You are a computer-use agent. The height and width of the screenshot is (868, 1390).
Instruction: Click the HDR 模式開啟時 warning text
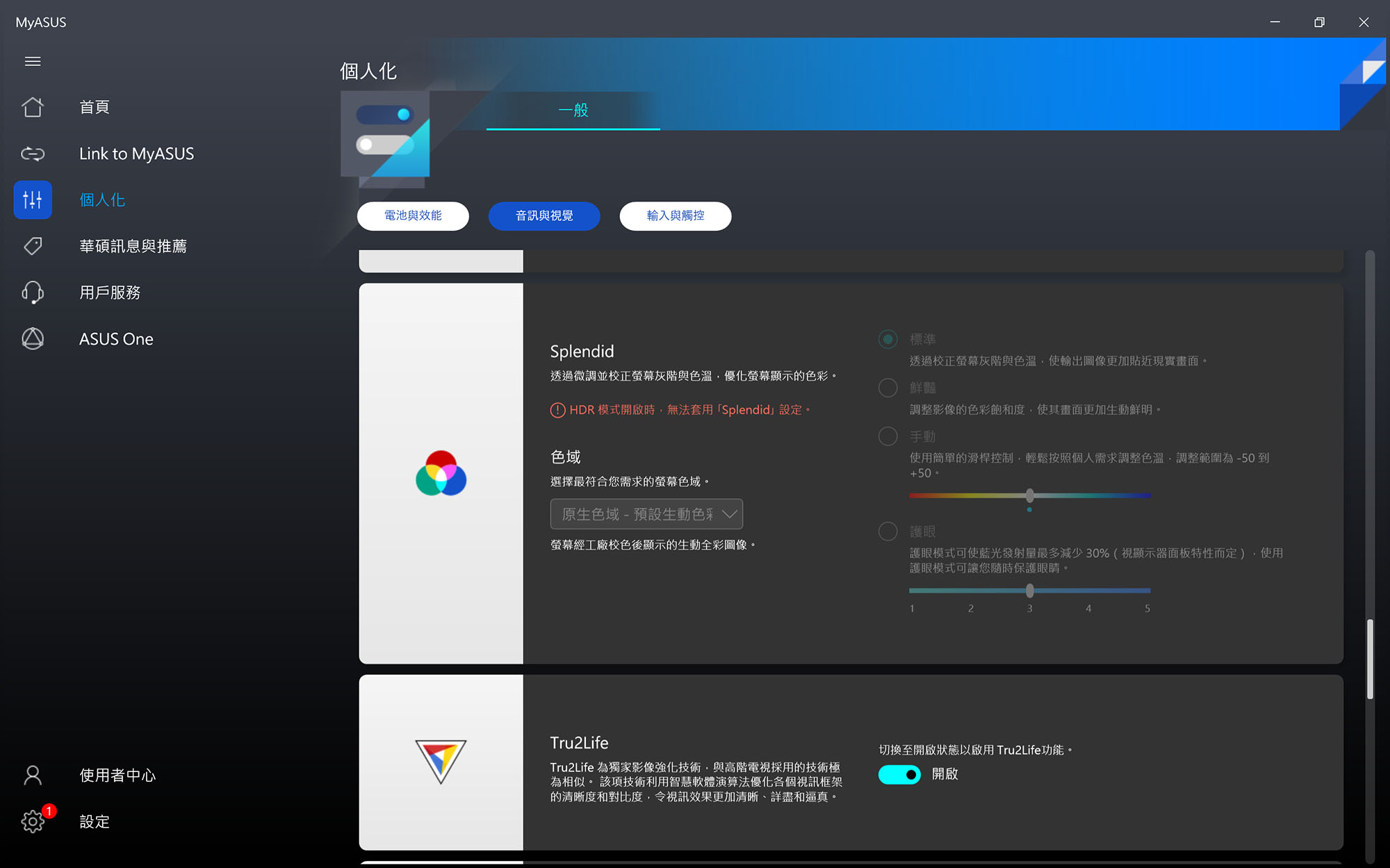(690, 410)
